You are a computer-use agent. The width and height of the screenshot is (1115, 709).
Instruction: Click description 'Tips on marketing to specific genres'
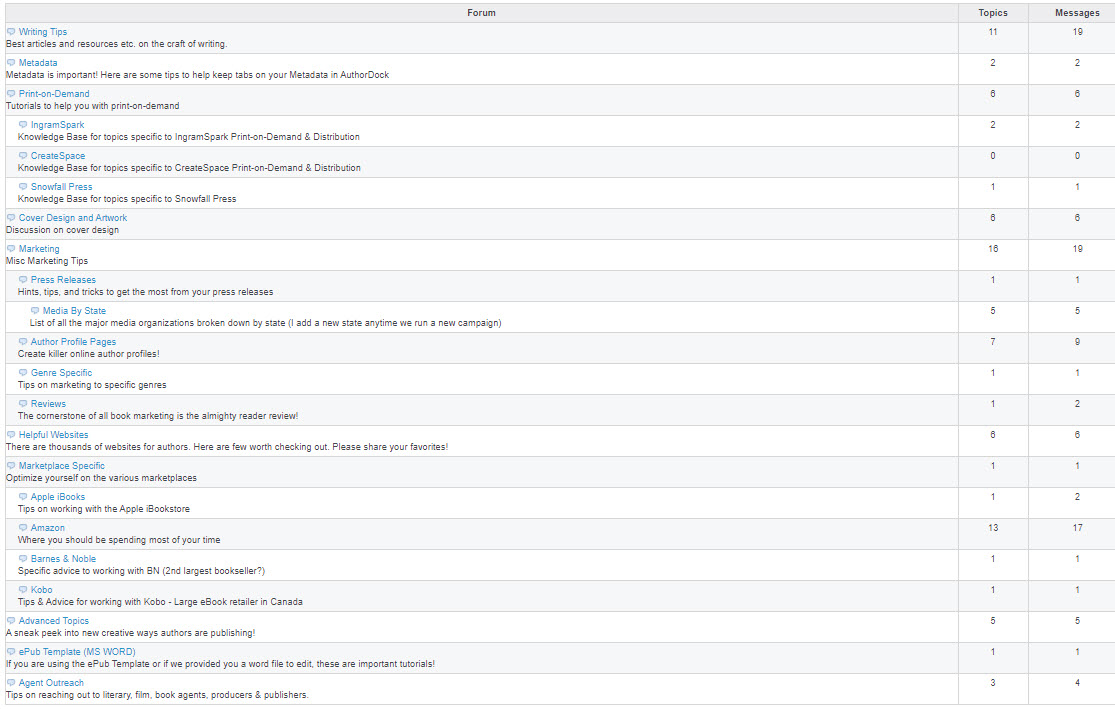pyautogui.click(x=92, y=385)
